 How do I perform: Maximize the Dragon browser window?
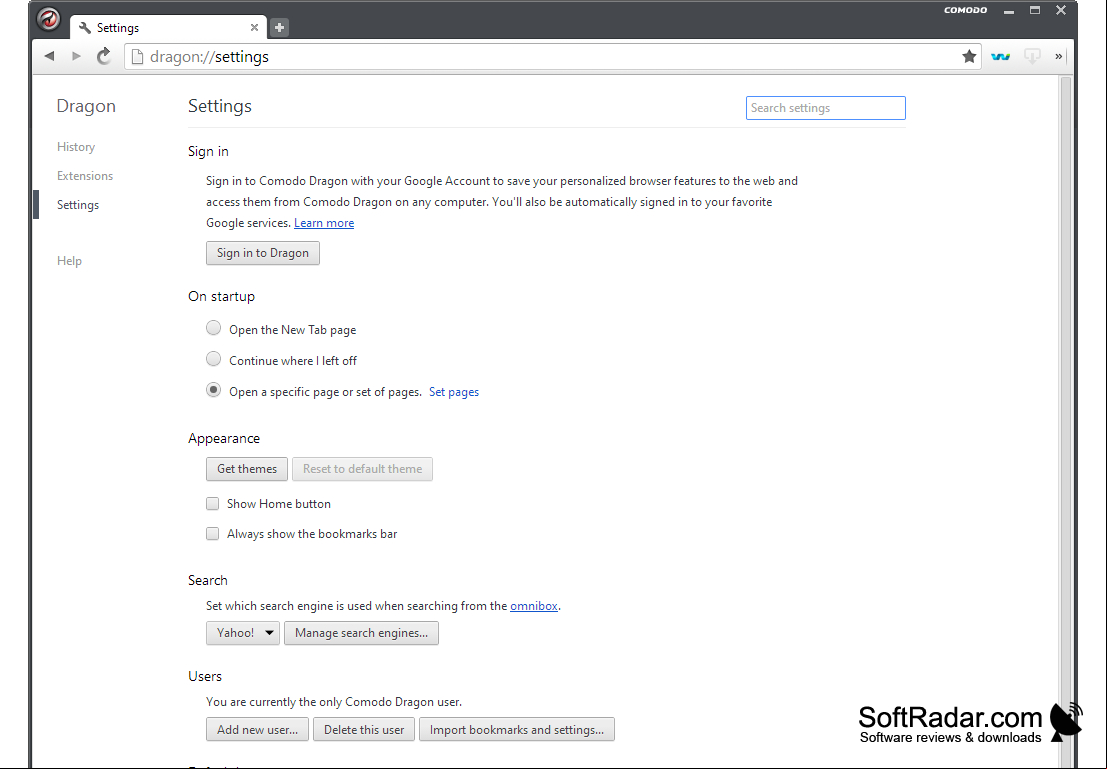tap(1035, 10)
